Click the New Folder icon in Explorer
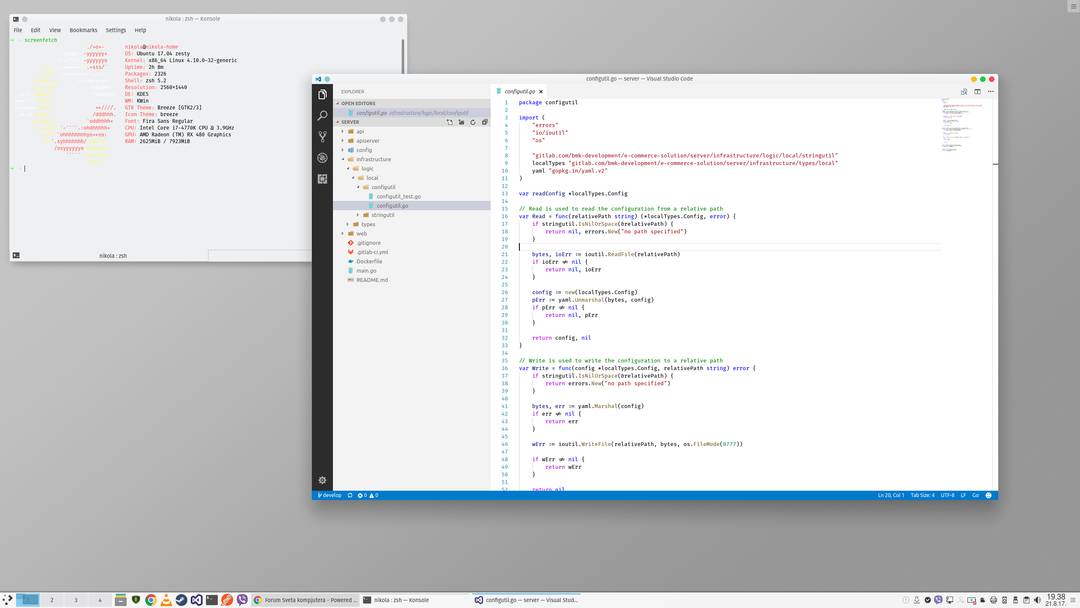Image resolution: width=1080 pixels, height=608 pixels. click(x=461, y=121)
